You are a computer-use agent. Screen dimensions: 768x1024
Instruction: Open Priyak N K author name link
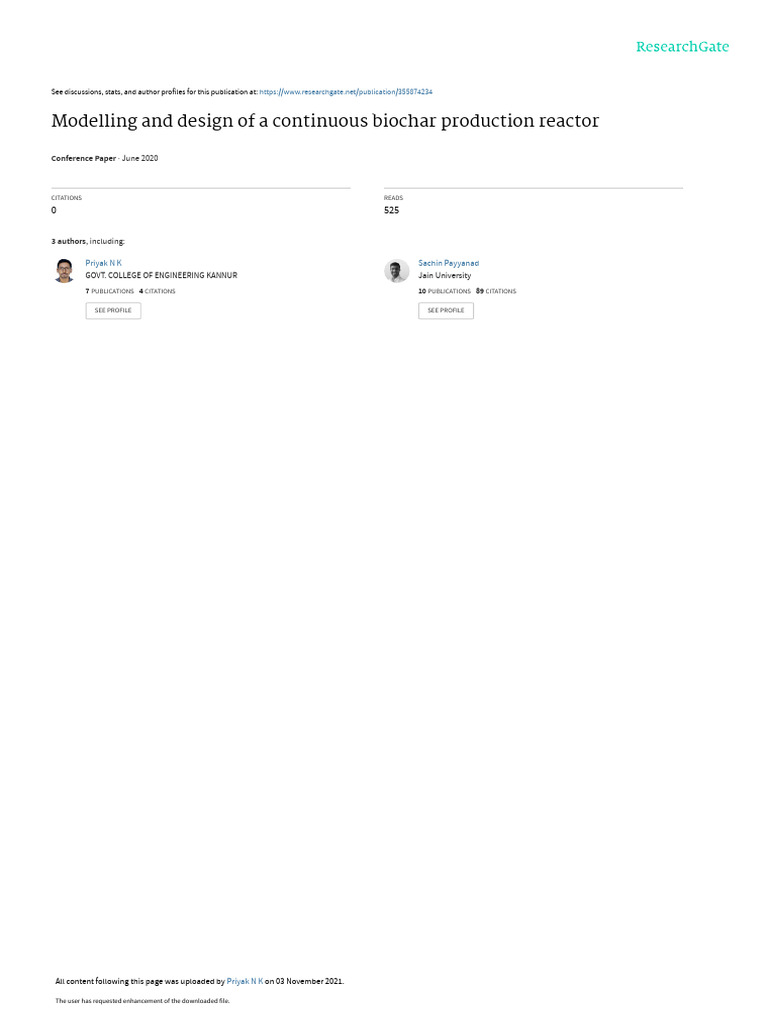[x=103, y=263]
